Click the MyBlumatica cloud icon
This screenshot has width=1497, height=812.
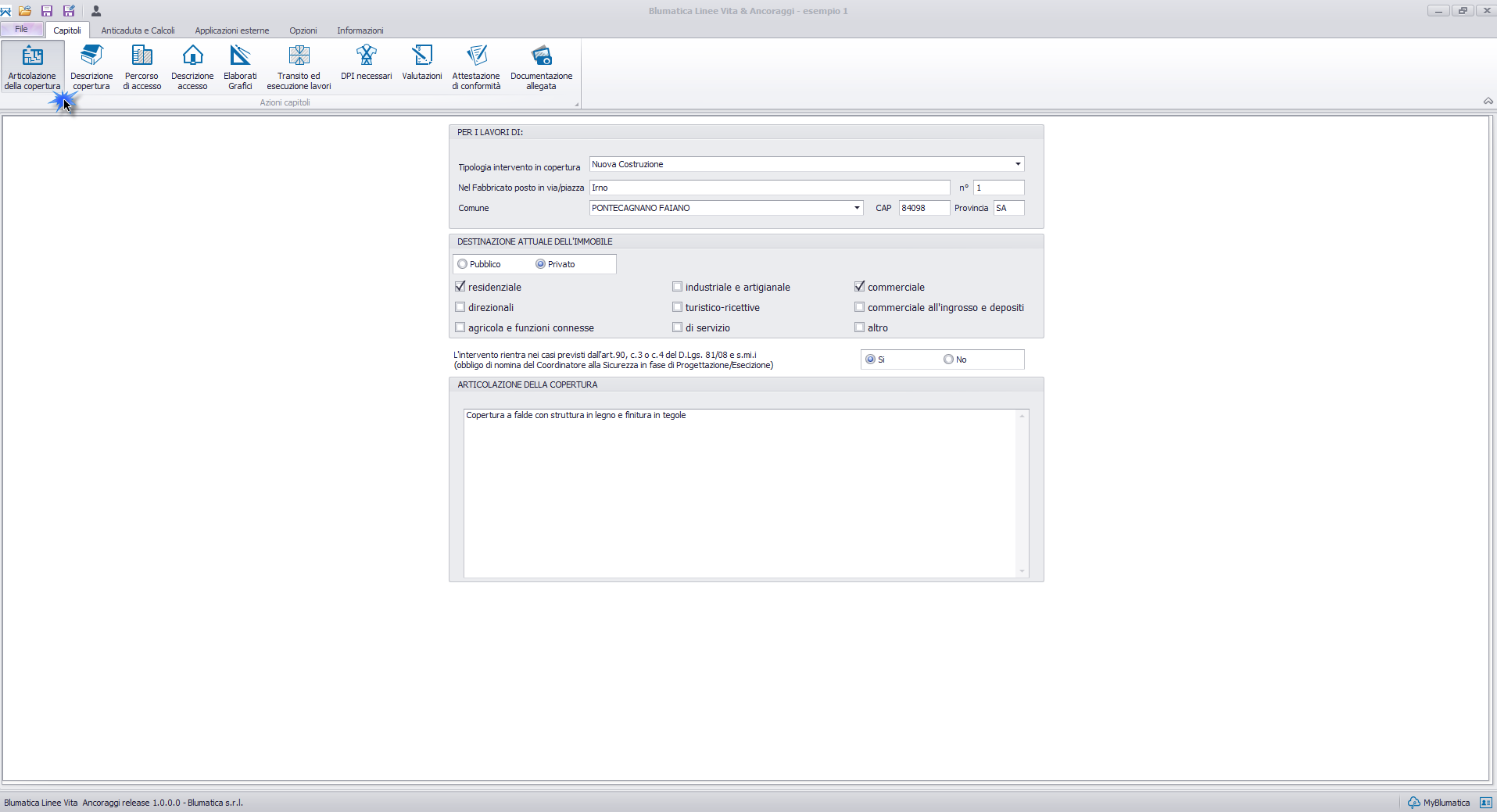pos(1413,803)
